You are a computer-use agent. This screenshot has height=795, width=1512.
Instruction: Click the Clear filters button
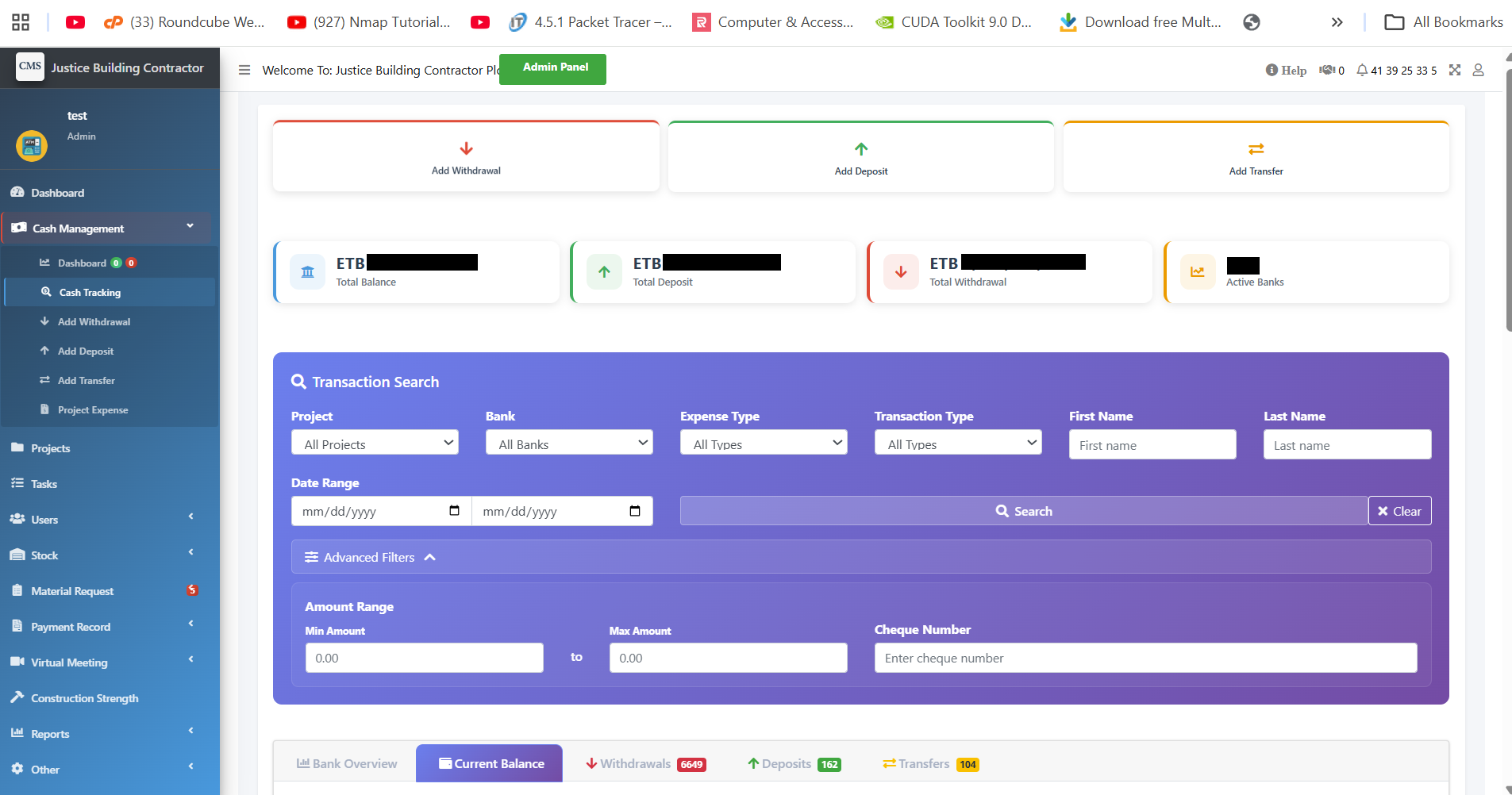1399,511
